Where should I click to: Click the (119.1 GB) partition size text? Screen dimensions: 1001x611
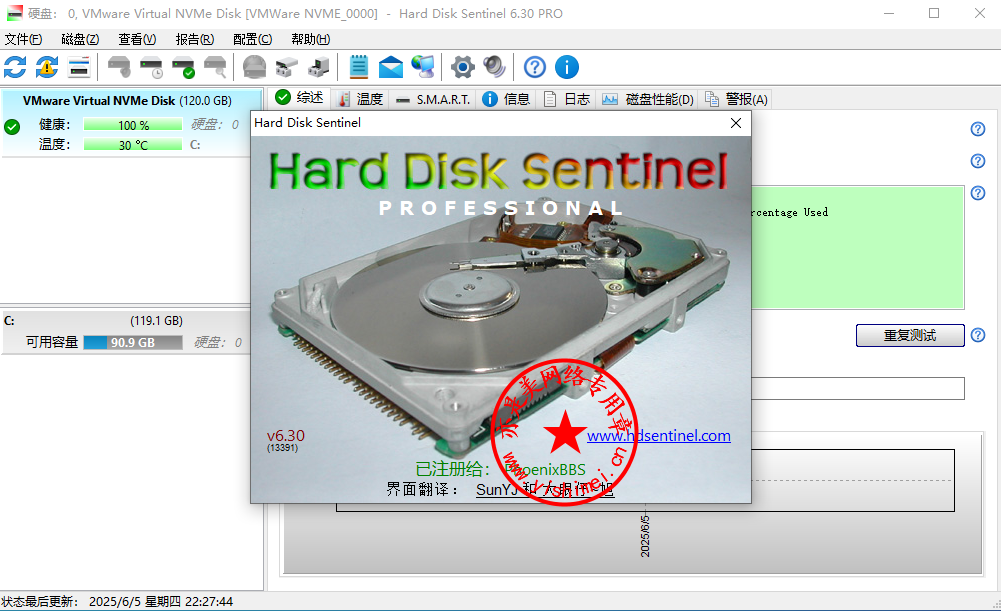point(156,321)
